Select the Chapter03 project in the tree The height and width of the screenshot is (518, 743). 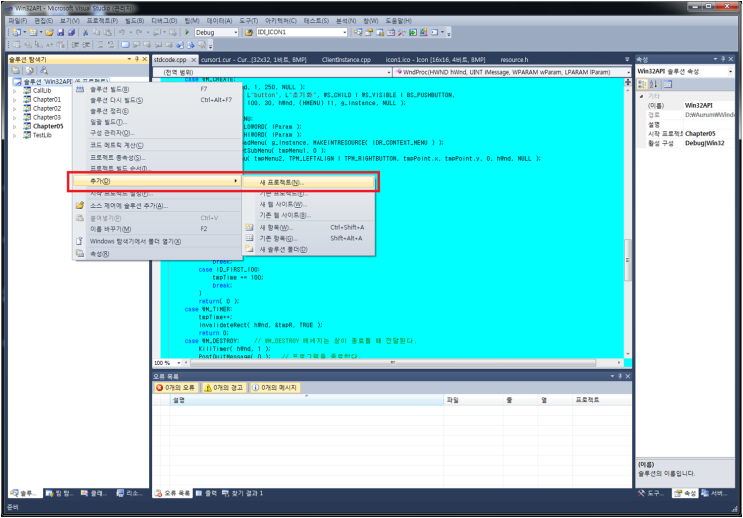tap(46, 118)
